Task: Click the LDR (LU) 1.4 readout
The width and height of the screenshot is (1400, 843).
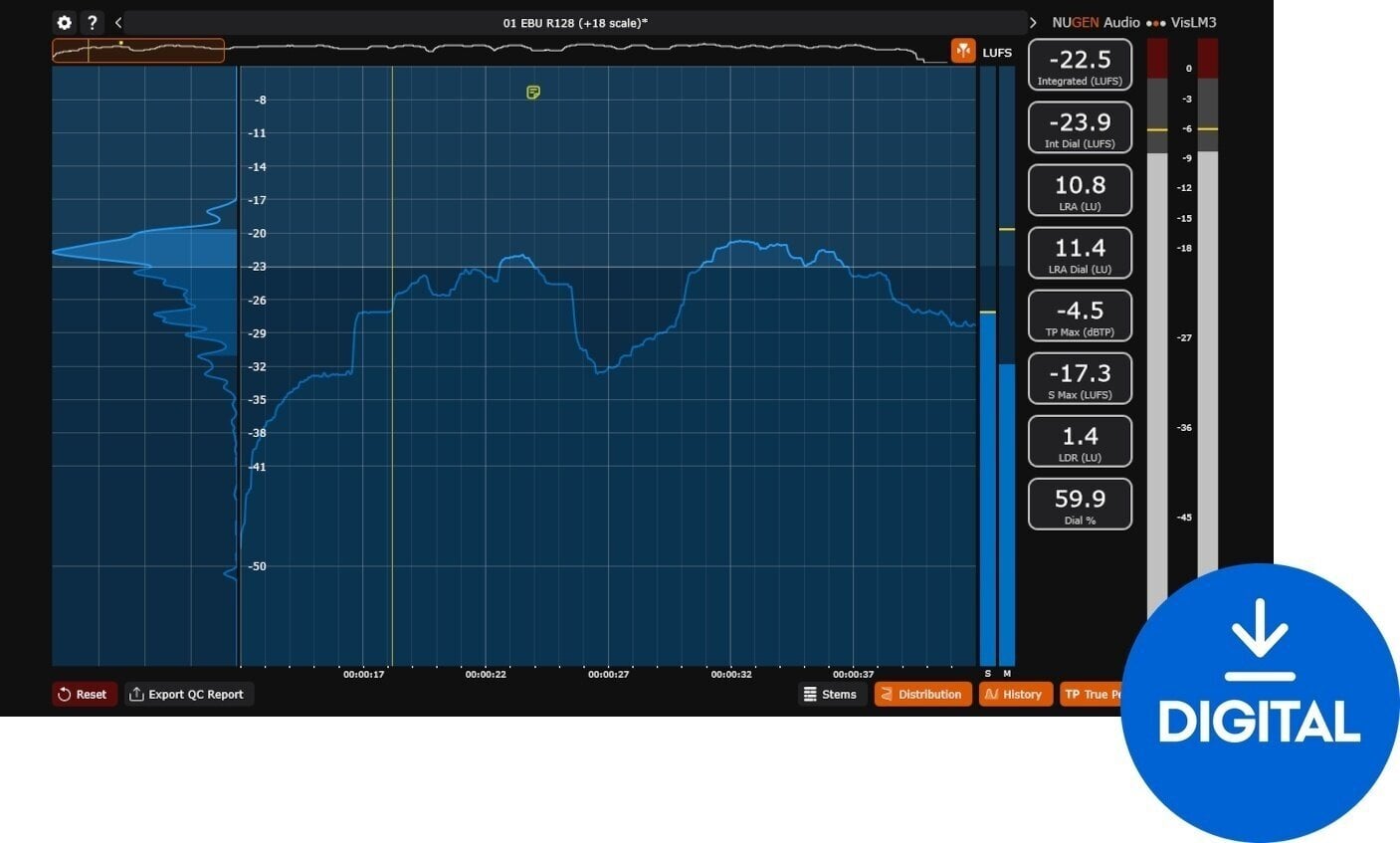Action: point(1080,441)
